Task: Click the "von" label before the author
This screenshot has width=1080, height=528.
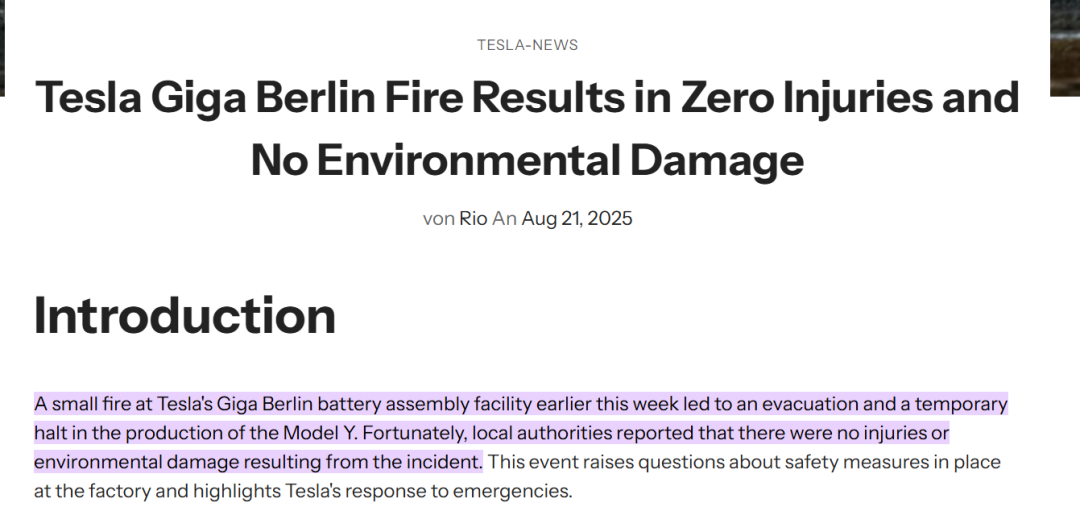Action: point(438,219)
